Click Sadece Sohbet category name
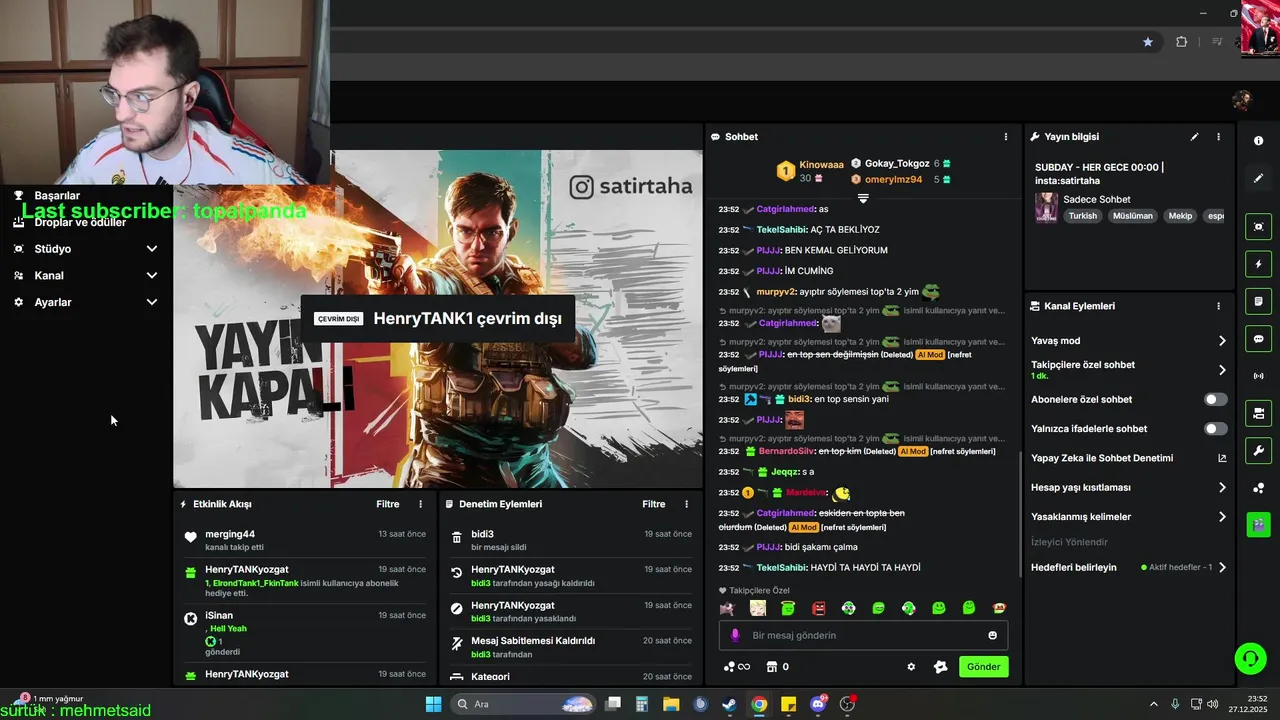The height and width of the screenshot is (720, 1280). [x=1097, y=199]
